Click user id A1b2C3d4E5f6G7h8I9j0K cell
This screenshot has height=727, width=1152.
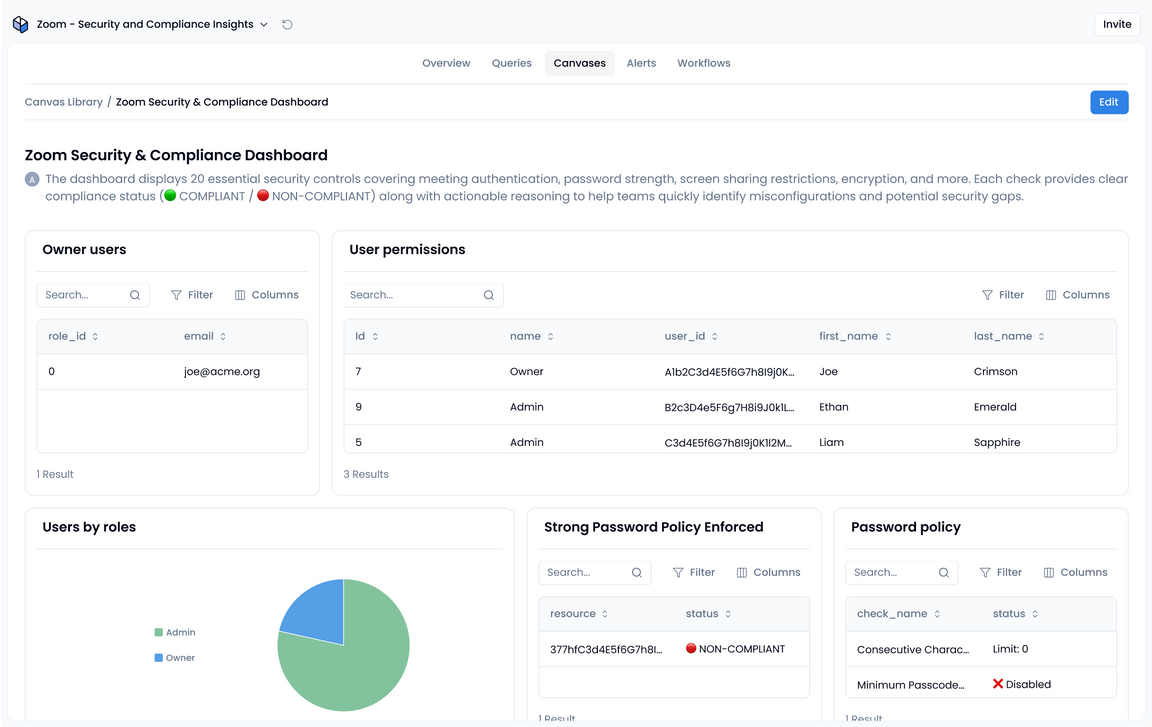coord(730,372)
